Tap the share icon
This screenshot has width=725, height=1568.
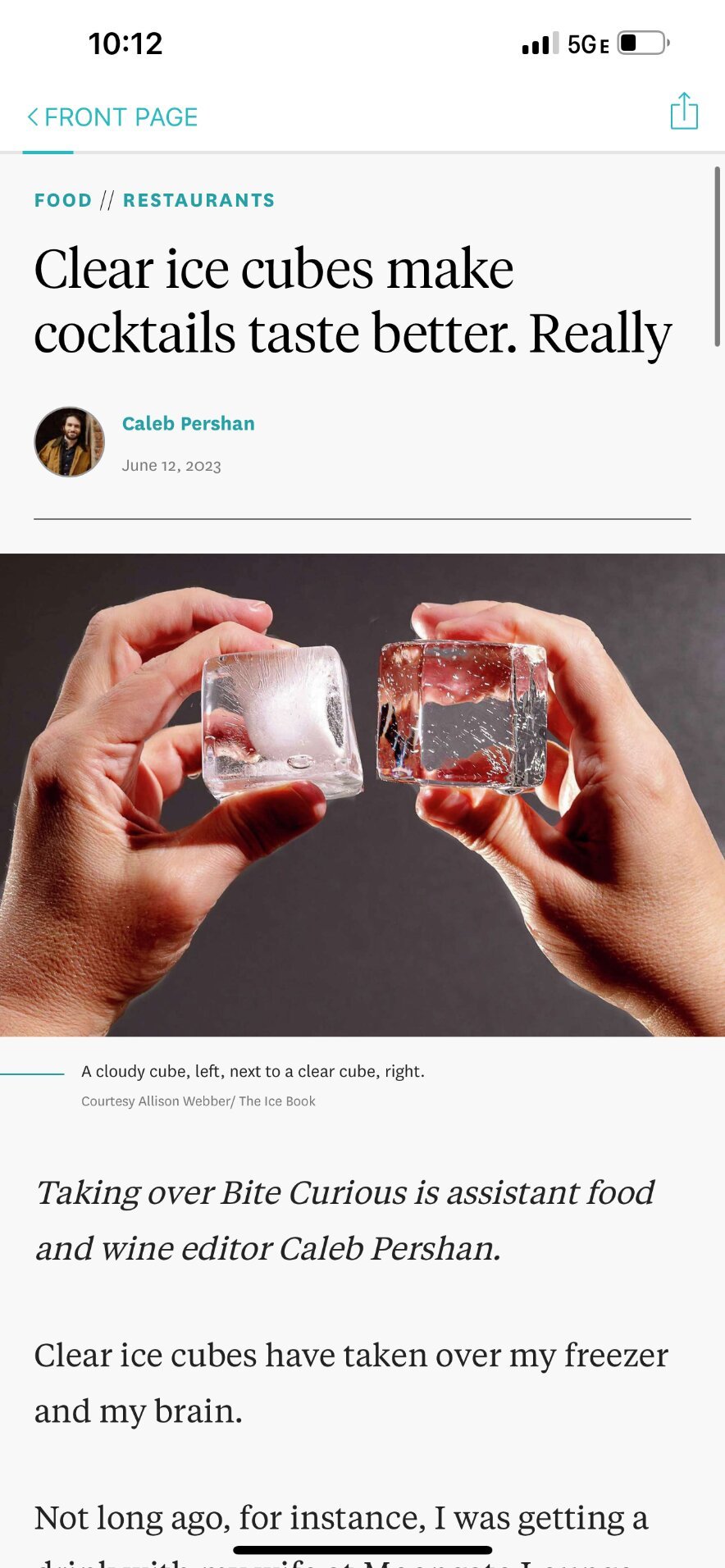pyautogui.click(x=684, y=111)
